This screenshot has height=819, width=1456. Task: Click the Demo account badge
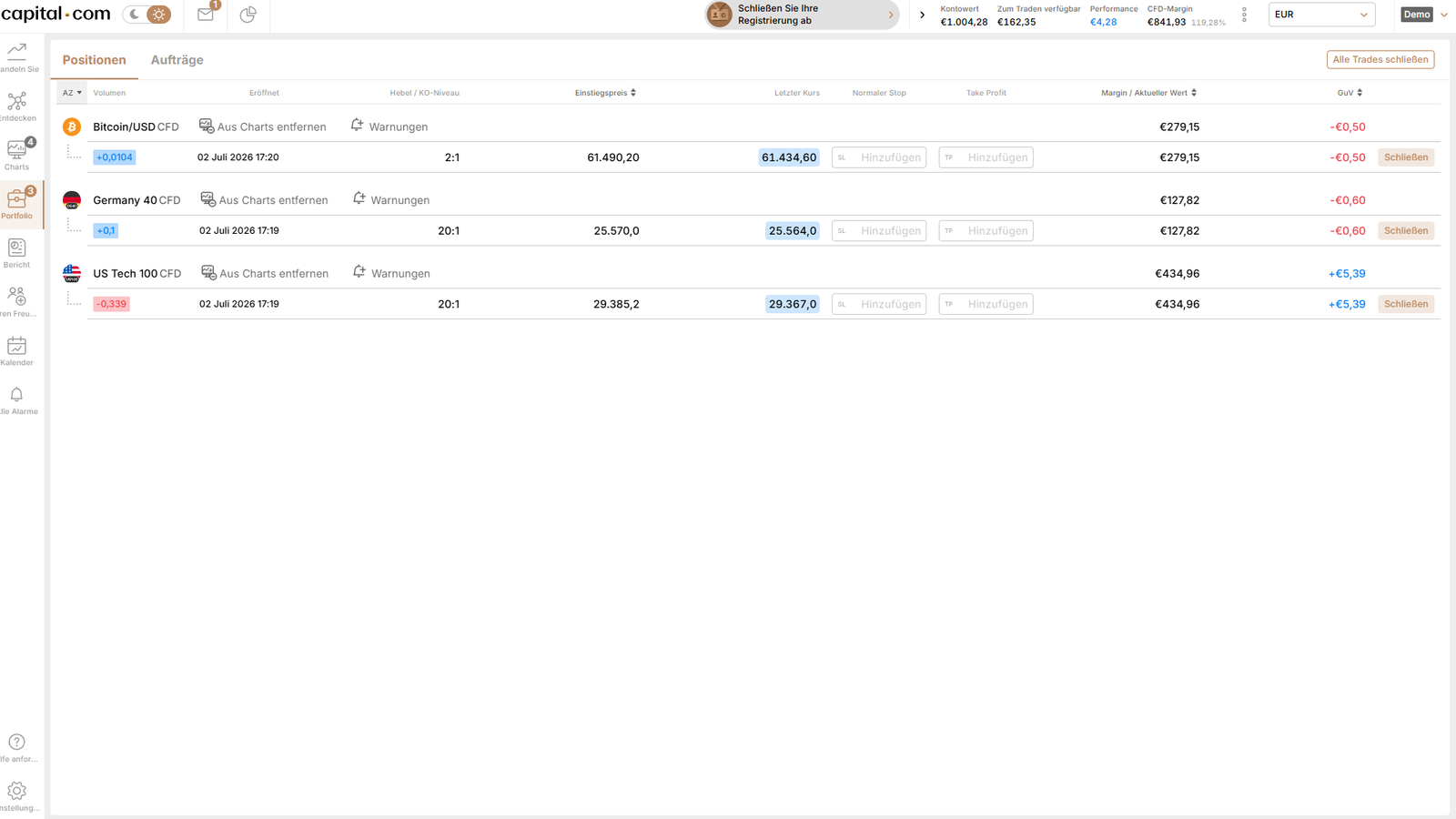(x=1417, y=15)
